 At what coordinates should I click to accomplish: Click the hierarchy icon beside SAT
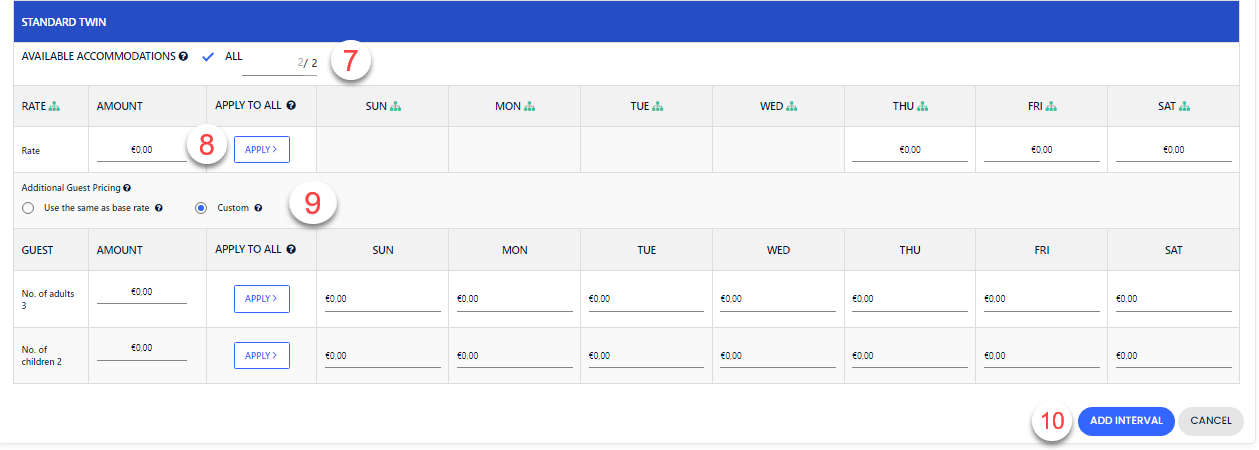[x=1186, y=105]
